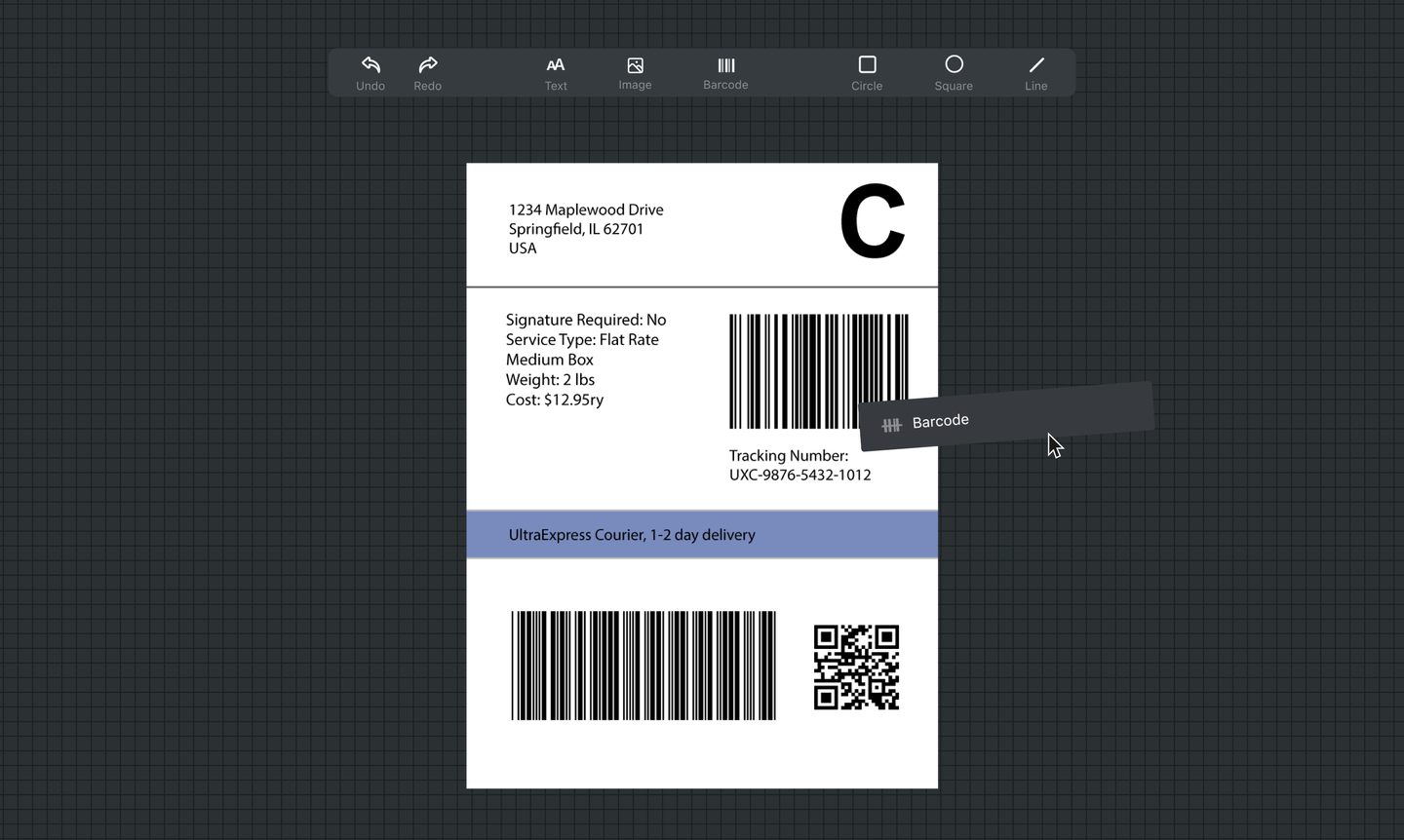Click the Undo arrow icon

tap(370, 64)
